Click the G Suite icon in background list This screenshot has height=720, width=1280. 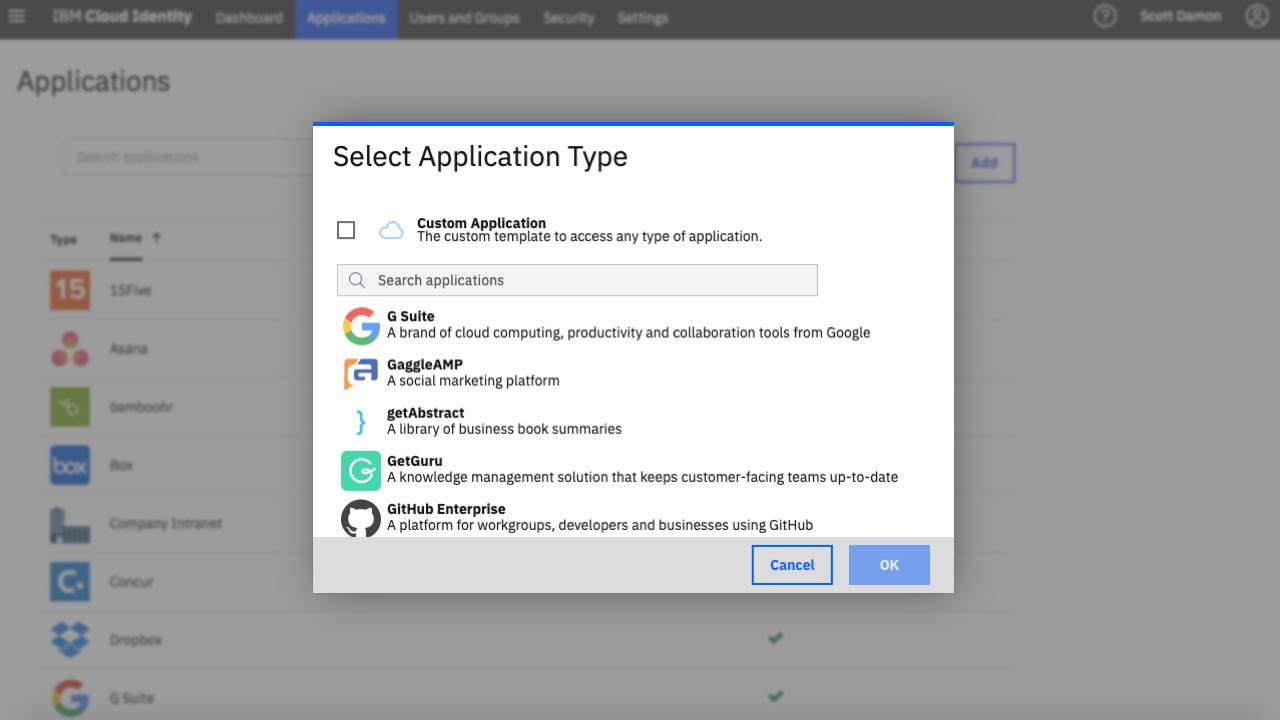[x=70, y=698]
